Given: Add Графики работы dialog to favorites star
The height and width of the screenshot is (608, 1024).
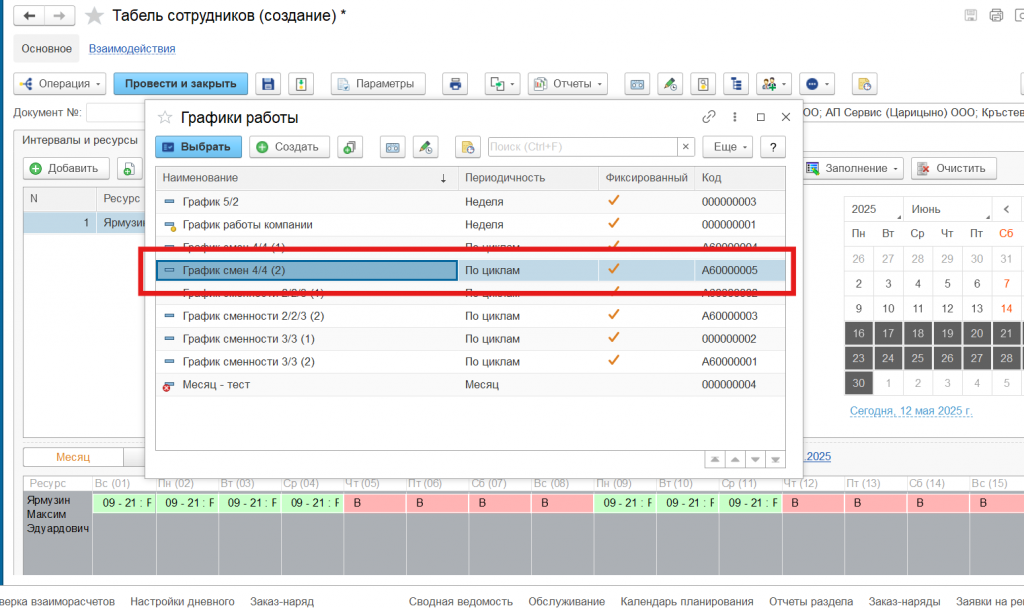Looking at the screenshot, I should tap(165, 117).
